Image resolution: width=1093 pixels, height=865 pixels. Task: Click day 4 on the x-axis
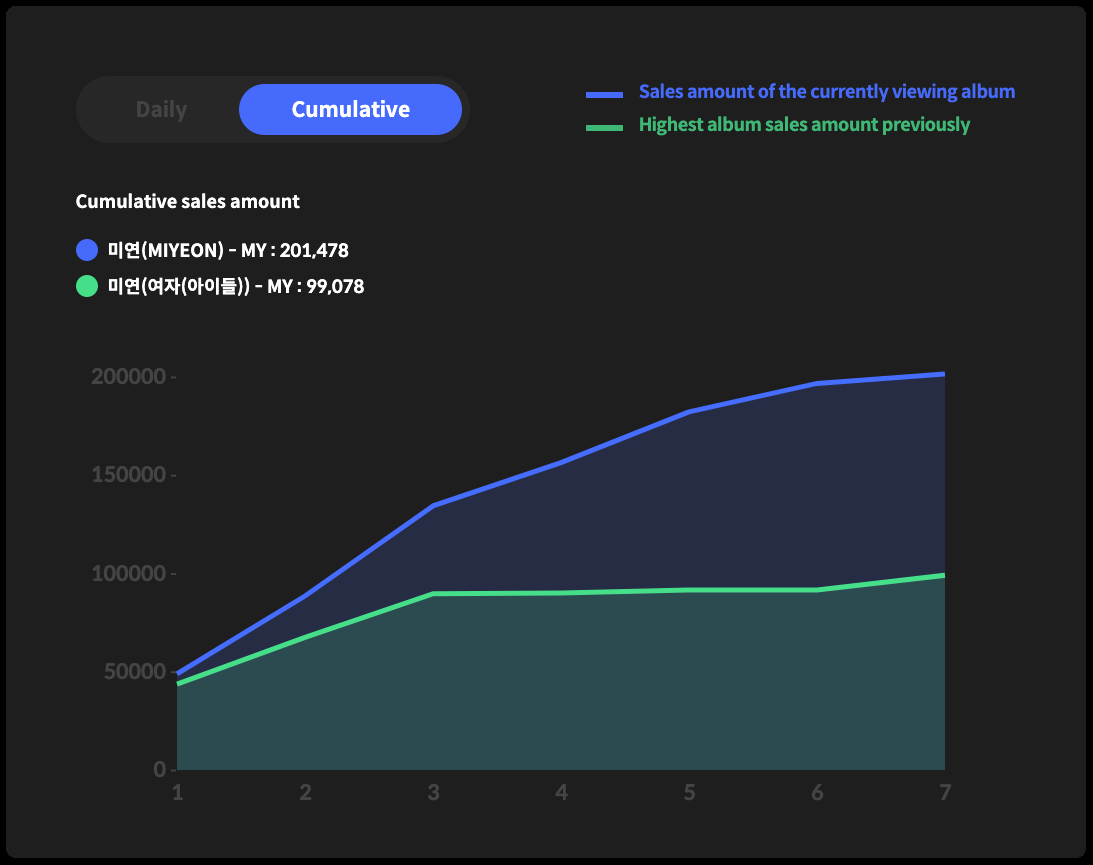pyautogui.click(x=561, y=793)
